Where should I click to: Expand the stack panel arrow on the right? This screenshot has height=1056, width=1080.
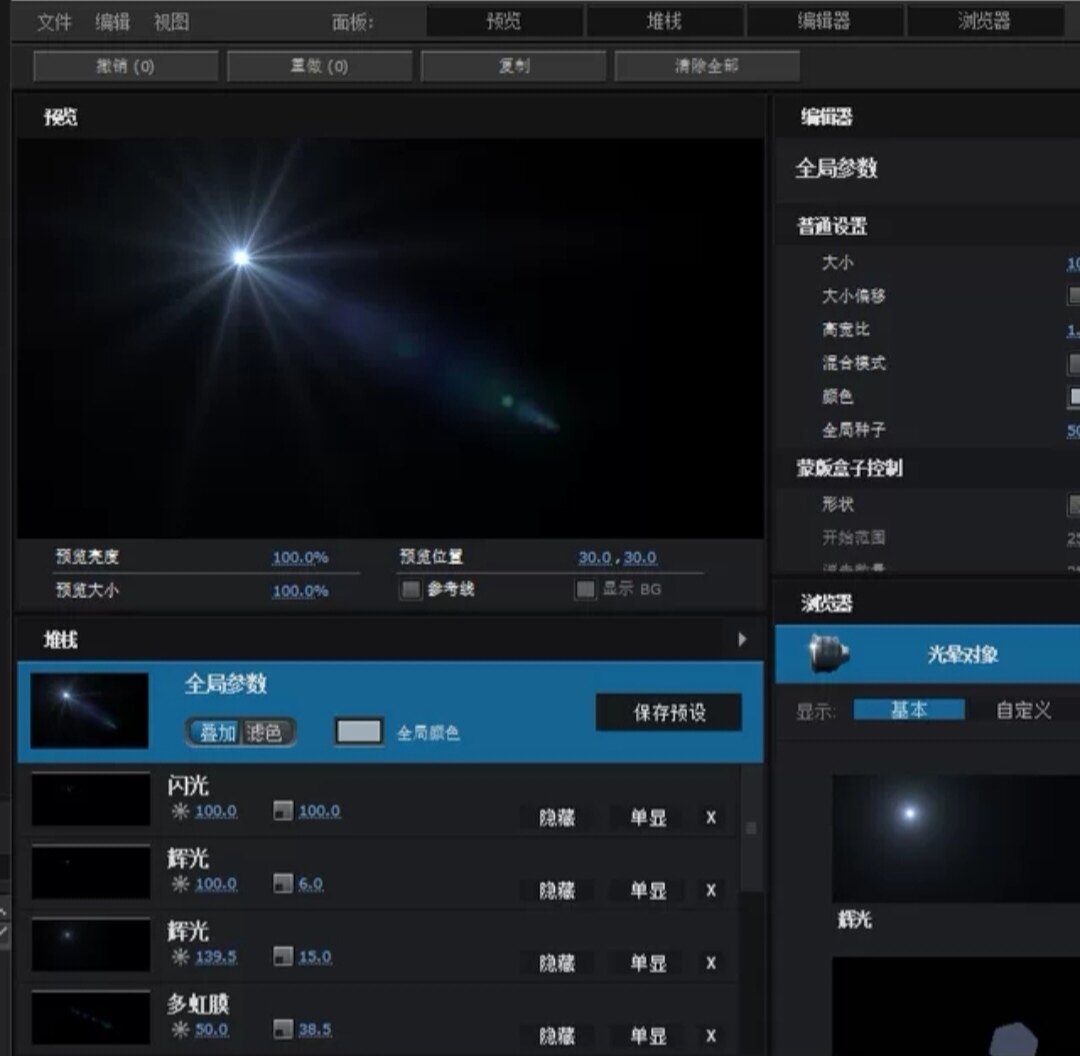[744, 639]
